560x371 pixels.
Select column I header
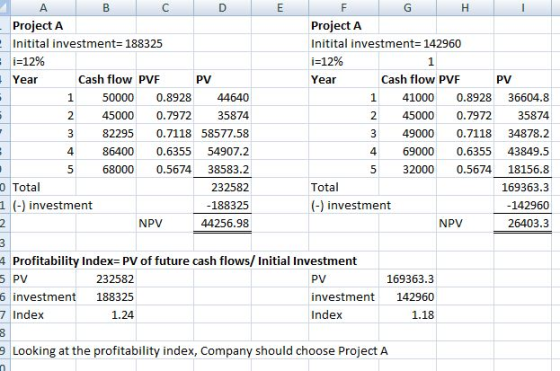coord(523,7)
